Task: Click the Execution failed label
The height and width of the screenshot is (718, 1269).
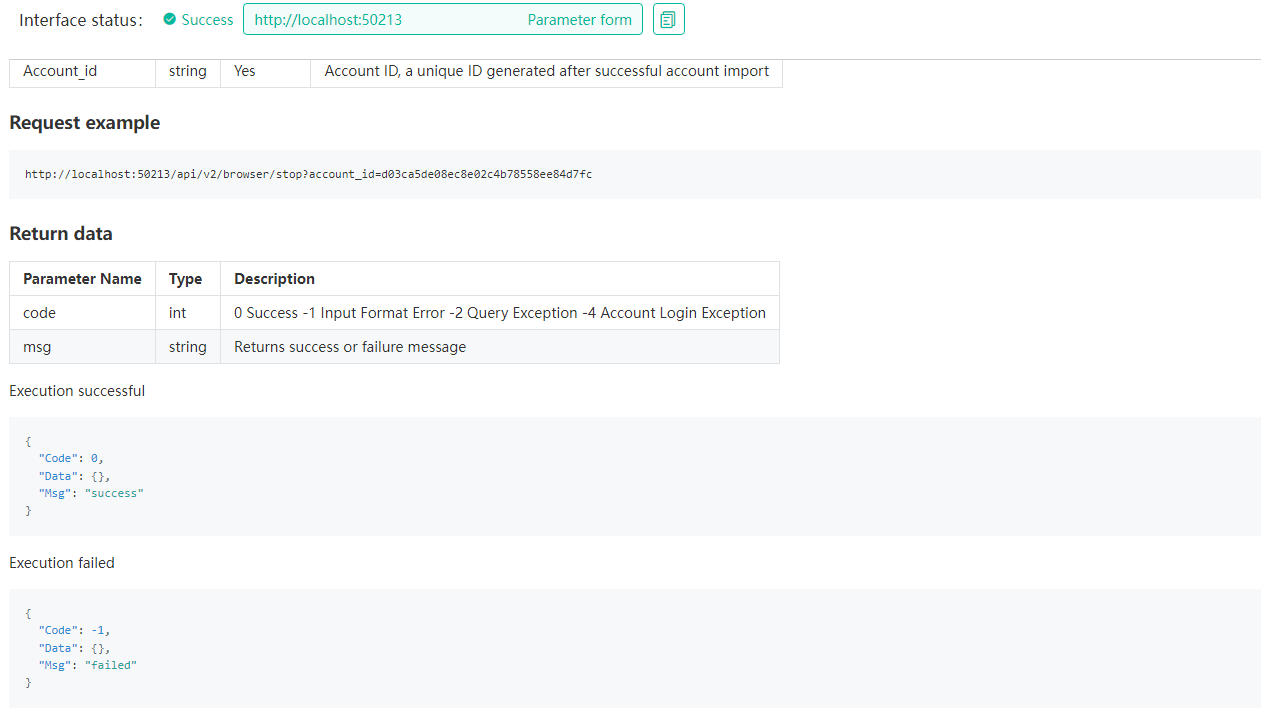Action: [x=62, y=563]
